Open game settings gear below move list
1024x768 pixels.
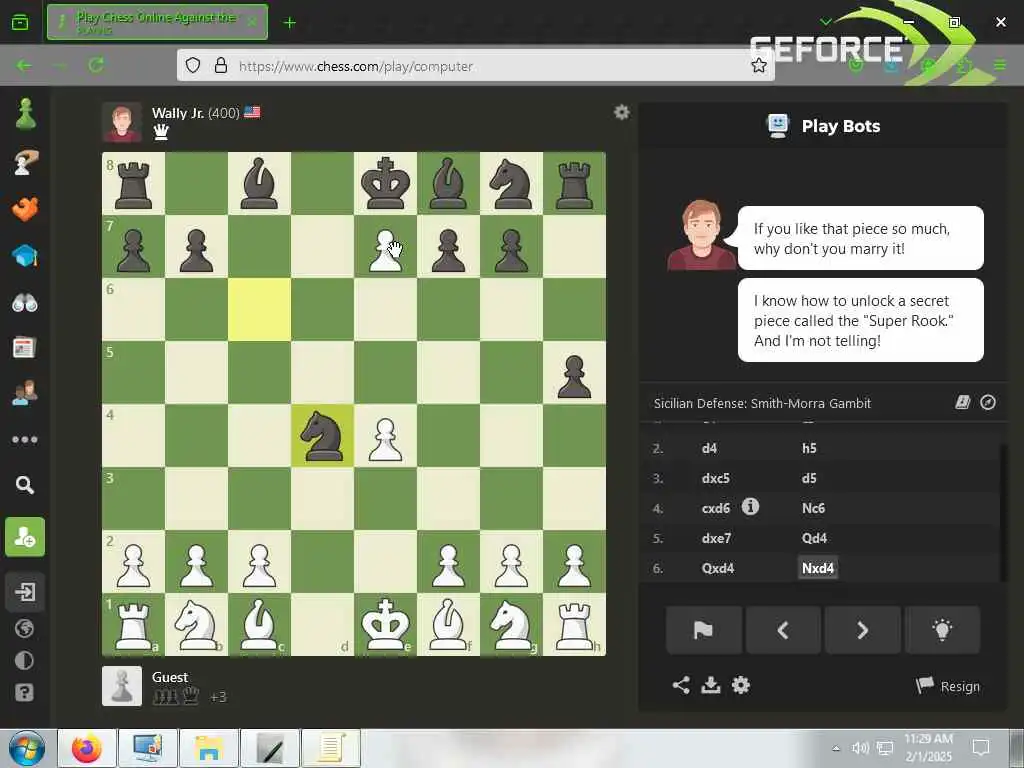(741, 685)
